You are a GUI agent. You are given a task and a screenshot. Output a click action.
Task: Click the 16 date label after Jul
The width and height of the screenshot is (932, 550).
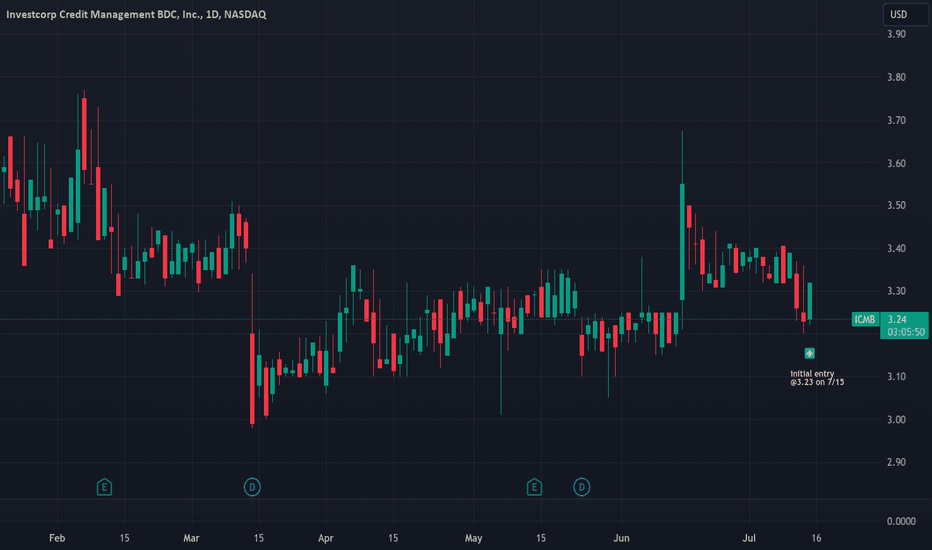[817, 538]
